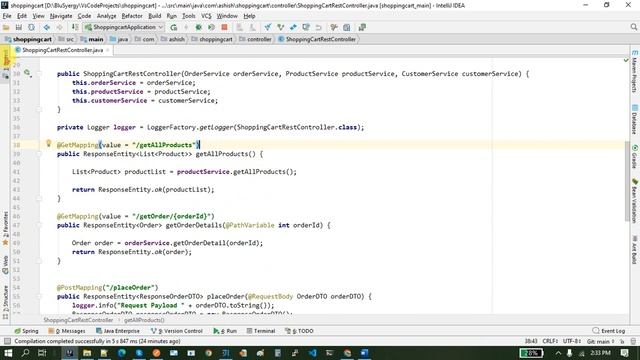Open the File menu
The width and height of the screenshot is (640, 360).
(x=7, y=16)
